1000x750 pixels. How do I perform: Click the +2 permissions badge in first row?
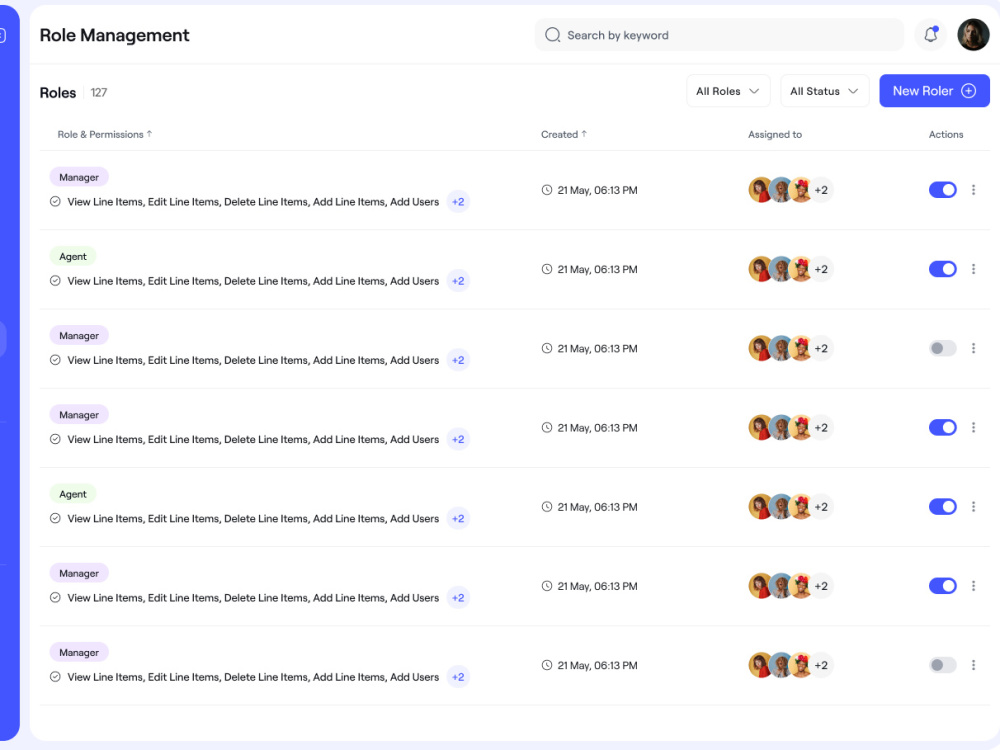458,202
